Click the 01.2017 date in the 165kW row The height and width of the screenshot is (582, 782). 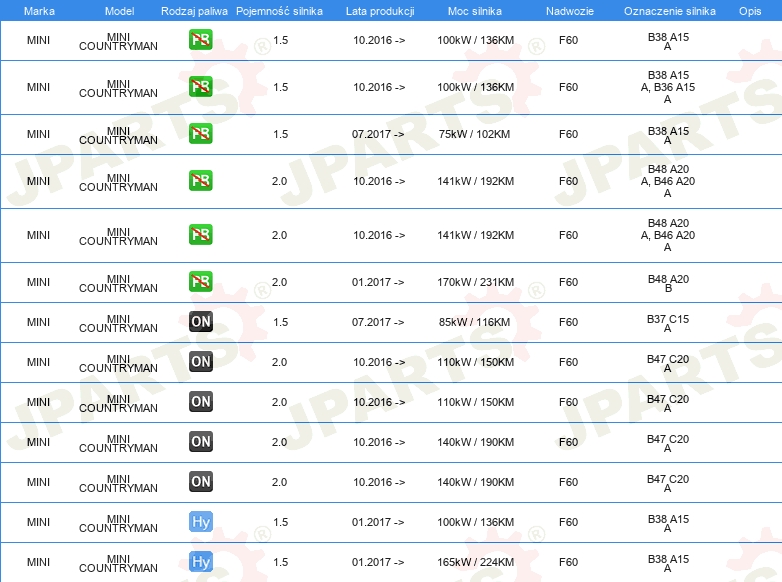click(x=378, y=562)
